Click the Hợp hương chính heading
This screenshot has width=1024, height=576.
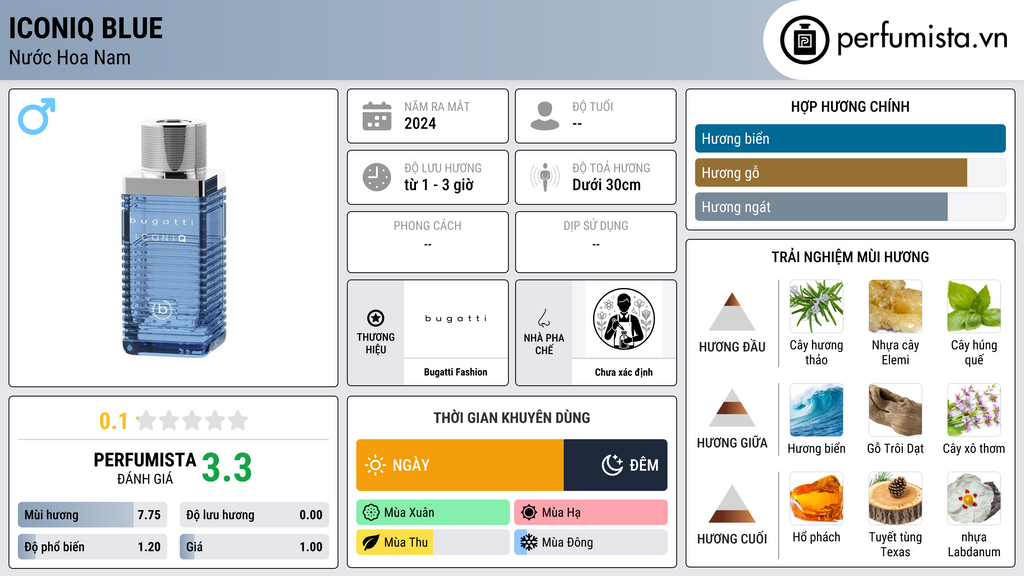[850, 106]
